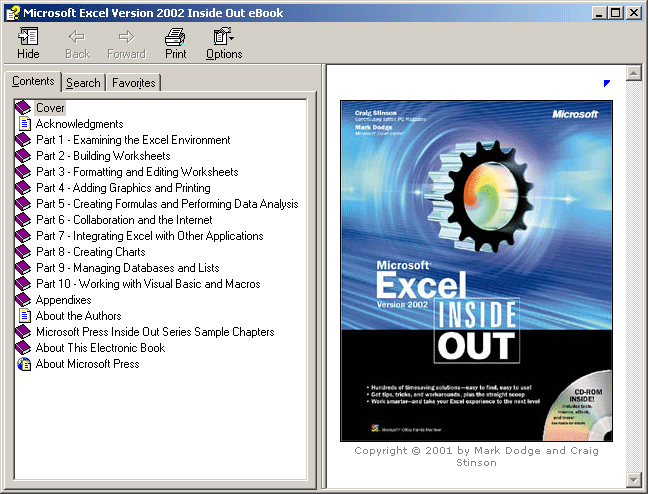Select Part 1 - Examining the Excel Environment
Screen dimensions: 648x494
click(133, 140)
